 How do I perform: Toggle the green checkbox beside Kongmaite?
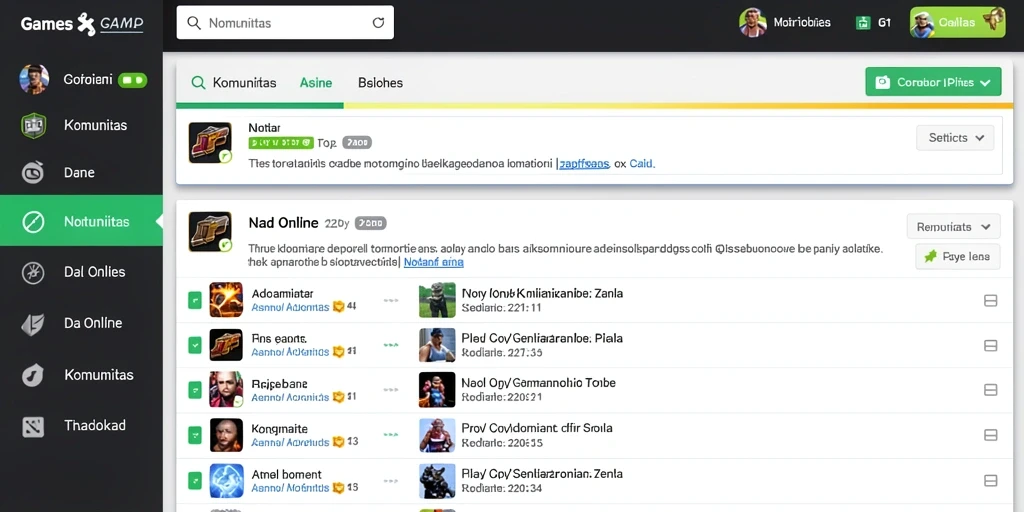pyautogui.click(x=195, y=435)
